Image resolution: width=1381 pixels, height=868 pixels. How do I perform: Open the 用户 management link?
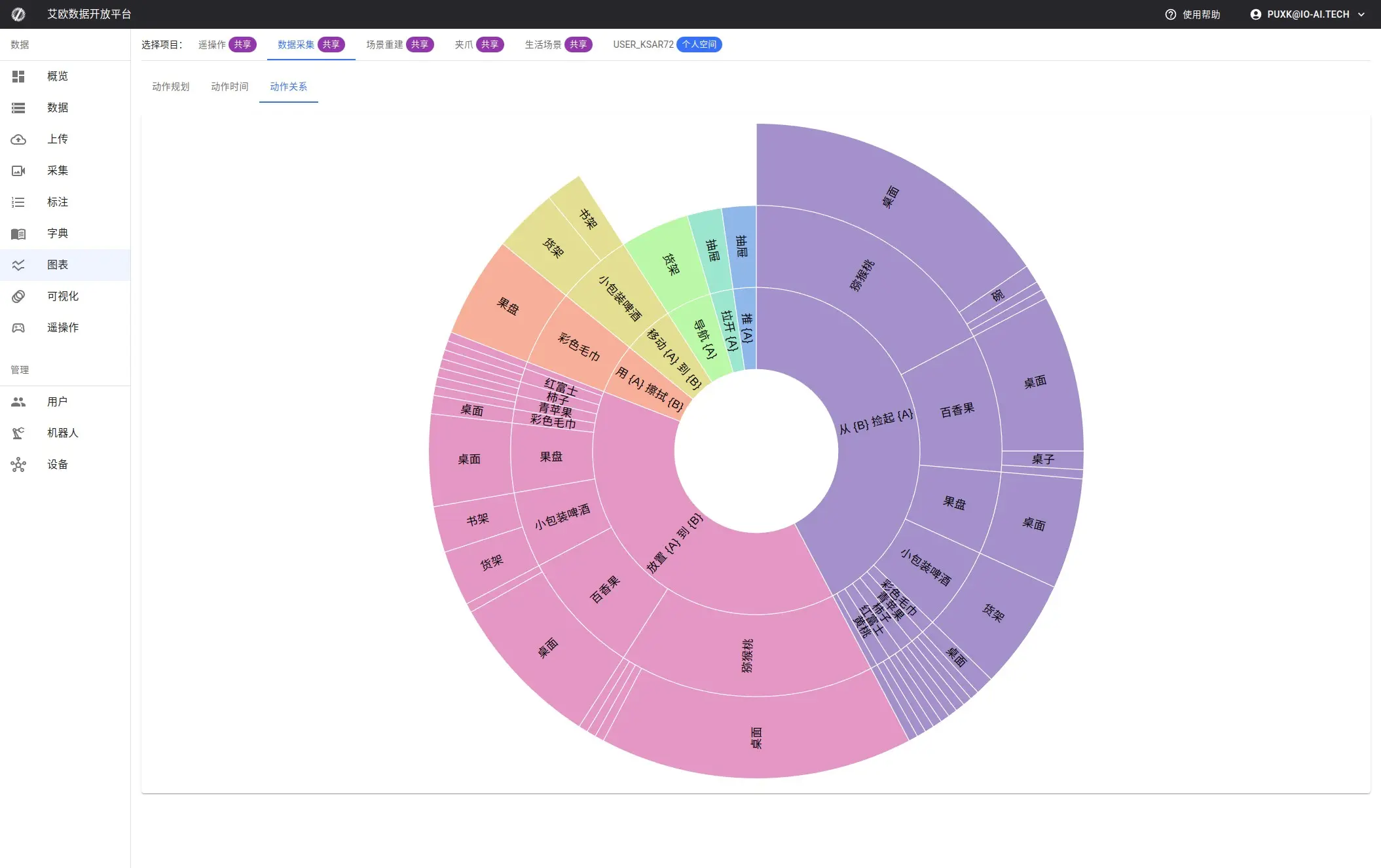(x=58, y=402)
